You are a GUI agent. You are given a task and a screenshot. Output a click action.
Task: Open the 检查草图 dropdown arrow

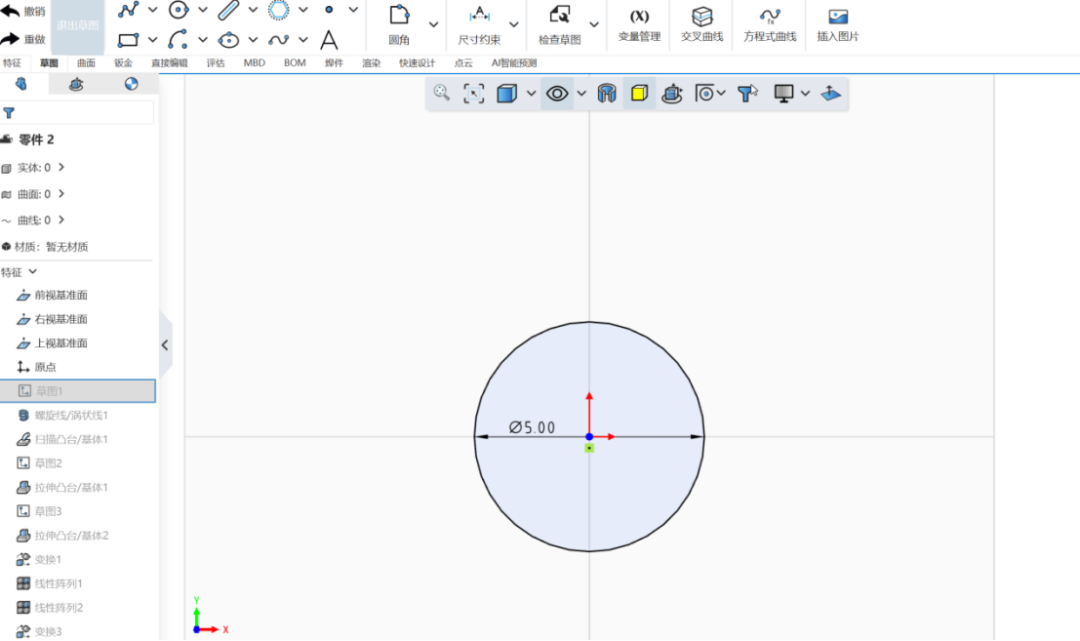pos(594,25)
